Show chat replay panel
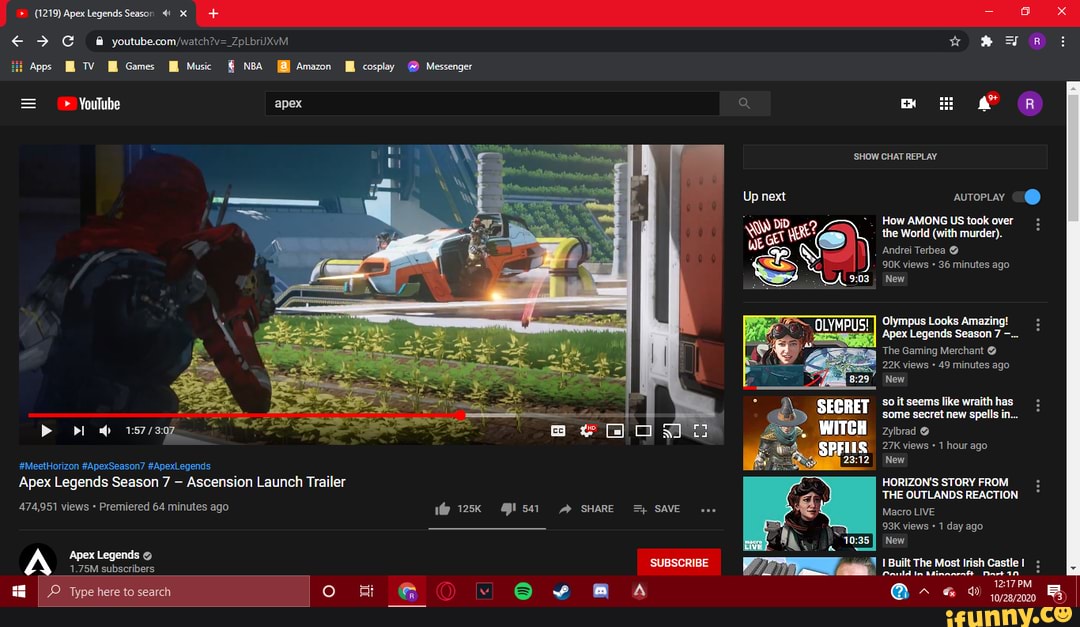The height and width of the screenshot is (627, 1080). click(895, 156)
